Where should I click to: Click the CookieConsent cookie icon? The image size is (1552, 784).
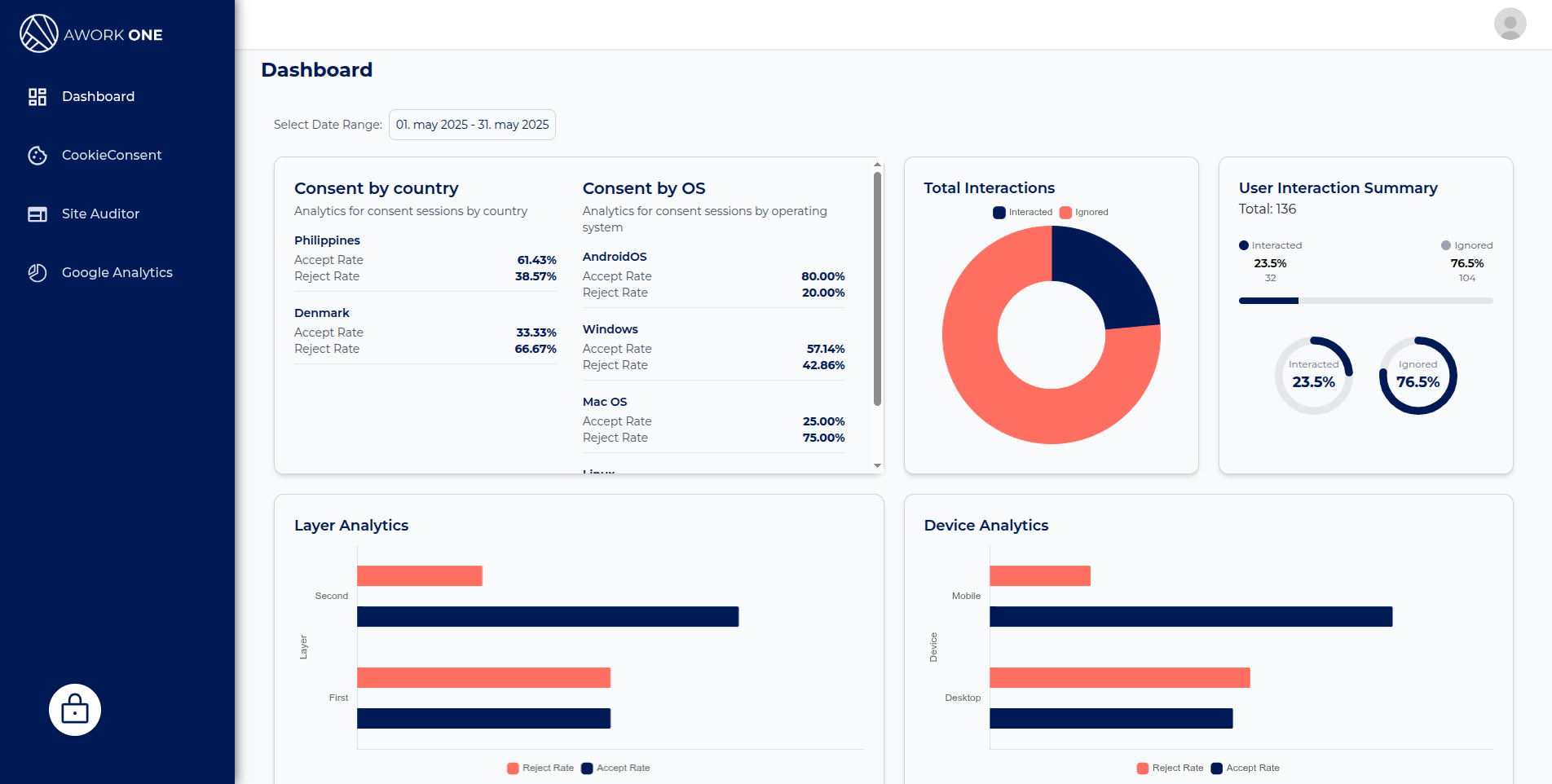[37, 156]
